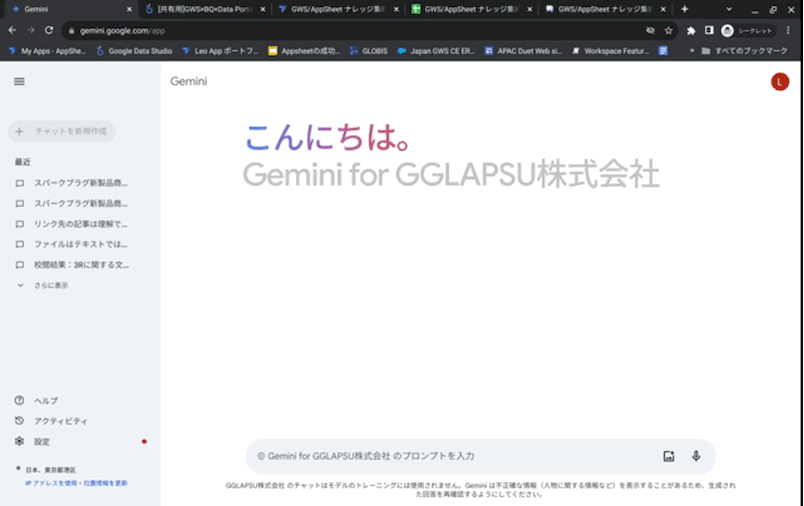Click the 最近 recent section label

click(23, 162)
